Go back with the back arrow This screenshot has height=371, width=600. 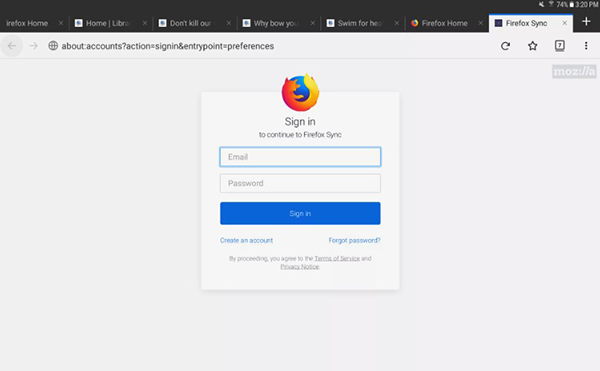click(12, 46)
